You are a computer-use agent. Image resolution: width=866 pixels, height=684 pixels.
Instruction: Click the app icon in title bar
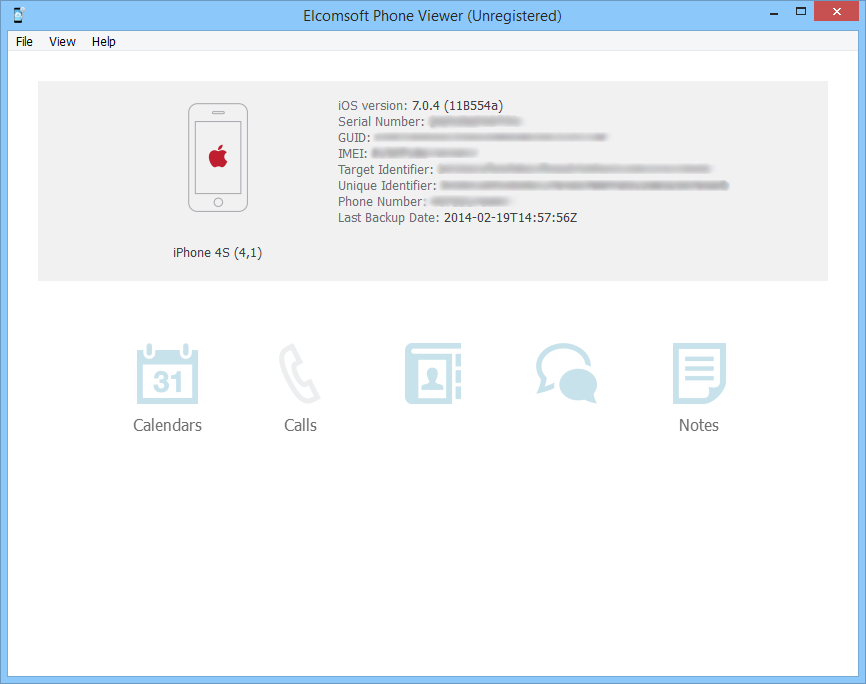pyautogui.click(x=19, y=15)
